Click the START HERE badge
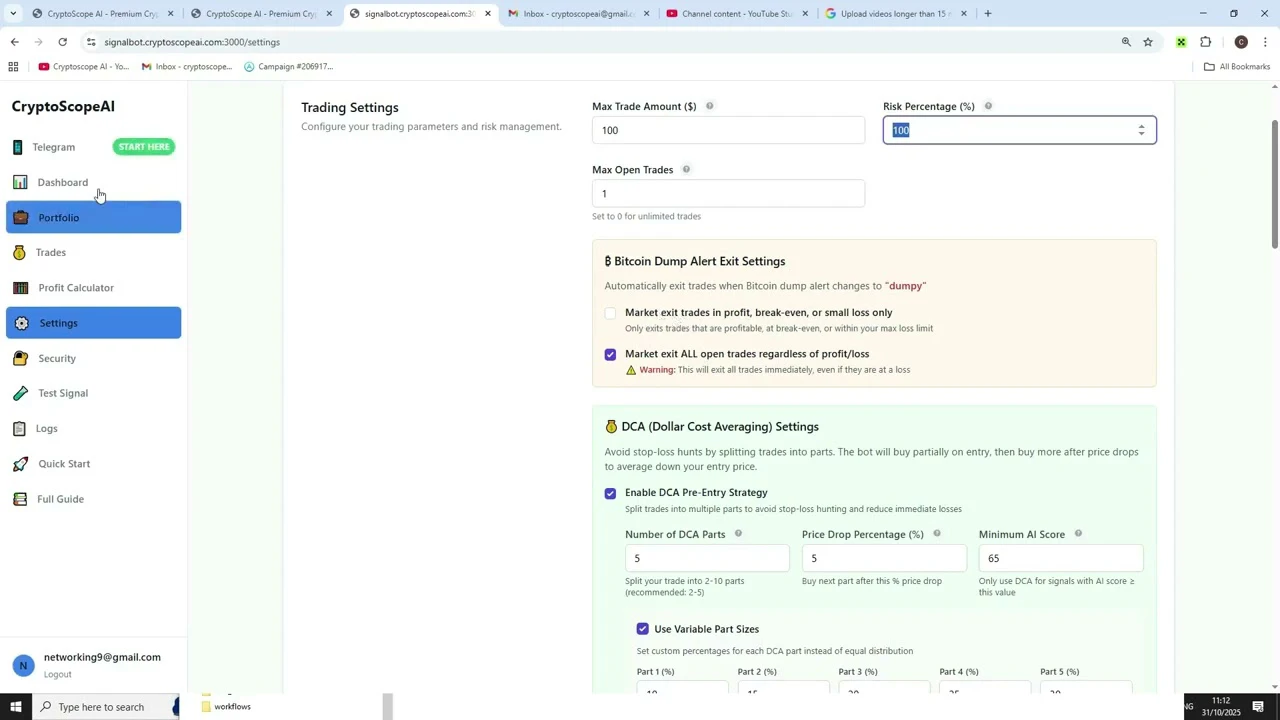Image resolution: width=1280 pixels, height=720 pixels. pyautogui.click(x=144, y=147)
